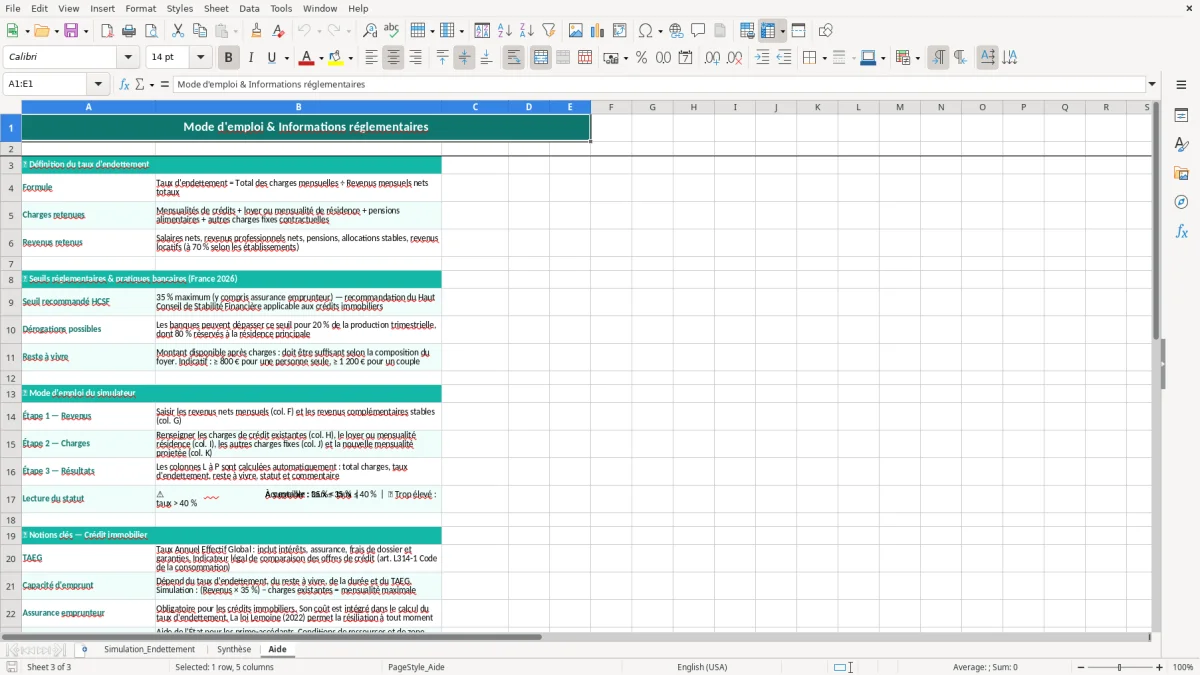Toggle Underline formatting
Viewport: 1200px width, 675px height.
pyautogui.click(x=272, y=58)
